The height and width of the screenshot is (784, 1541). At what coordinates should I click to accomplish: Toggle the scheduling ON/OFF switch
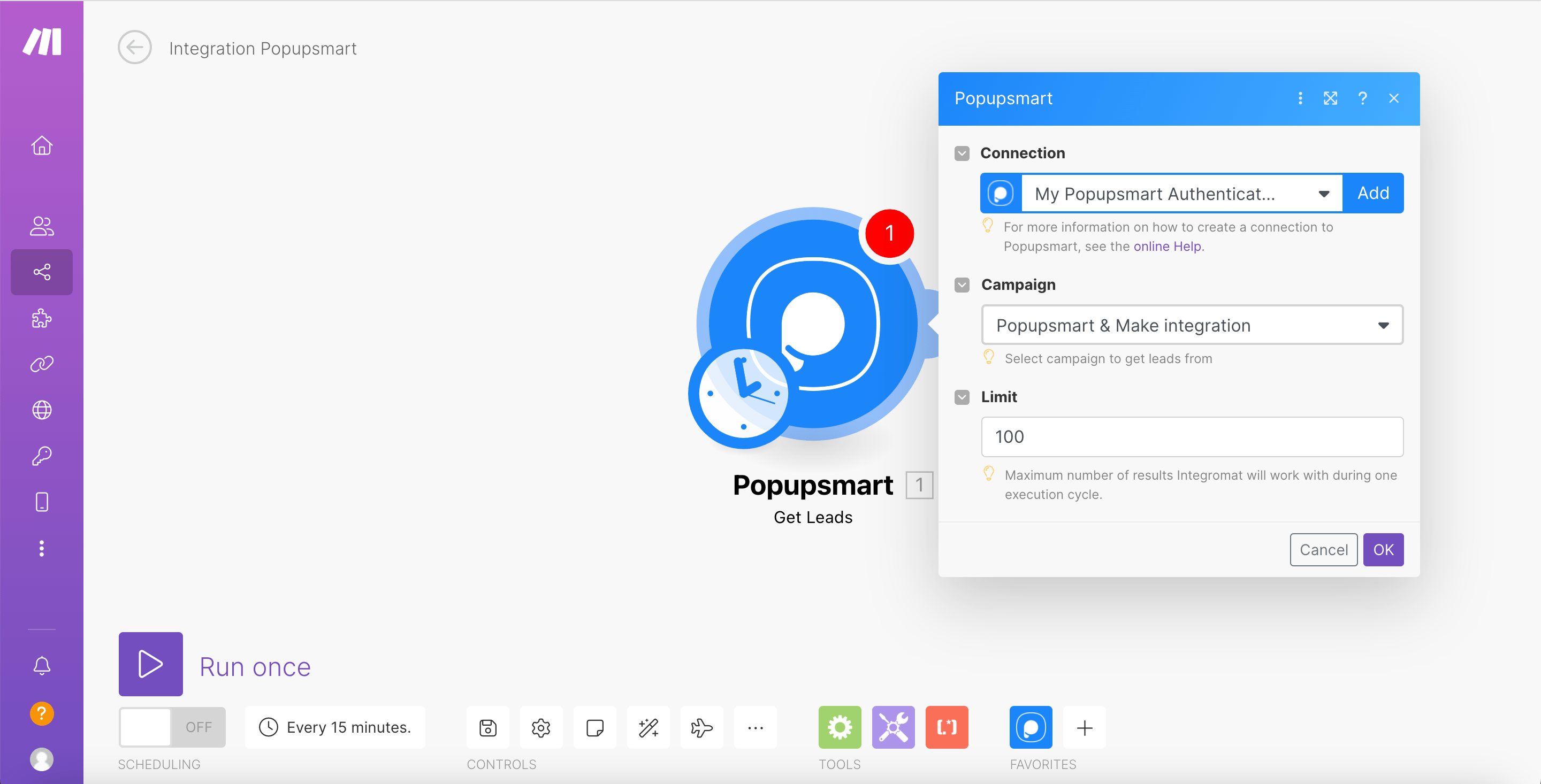[x=172, y=727]
